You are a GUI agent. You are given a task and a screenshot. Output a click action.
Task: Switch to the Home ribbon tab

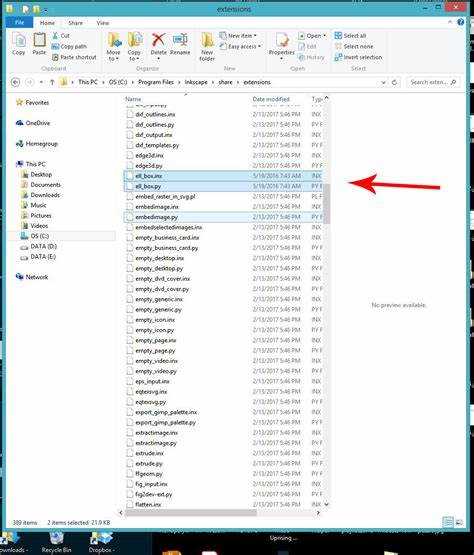tap(47, 23)
